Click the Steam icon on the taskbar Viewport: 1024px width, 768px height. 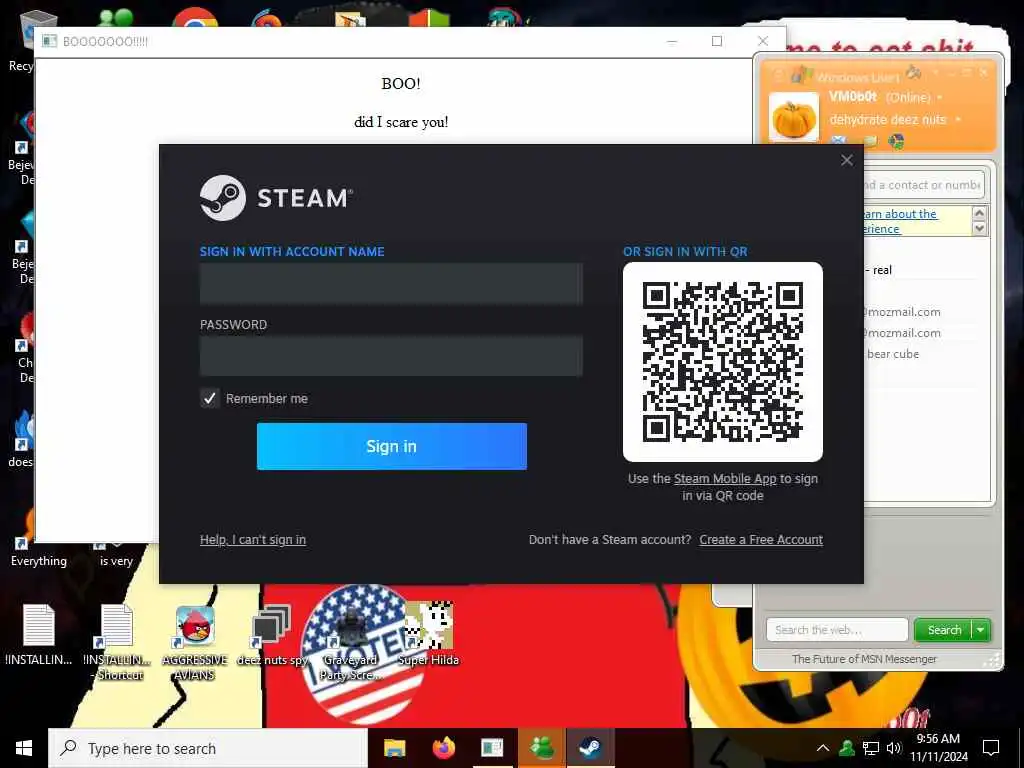point(590,748)
